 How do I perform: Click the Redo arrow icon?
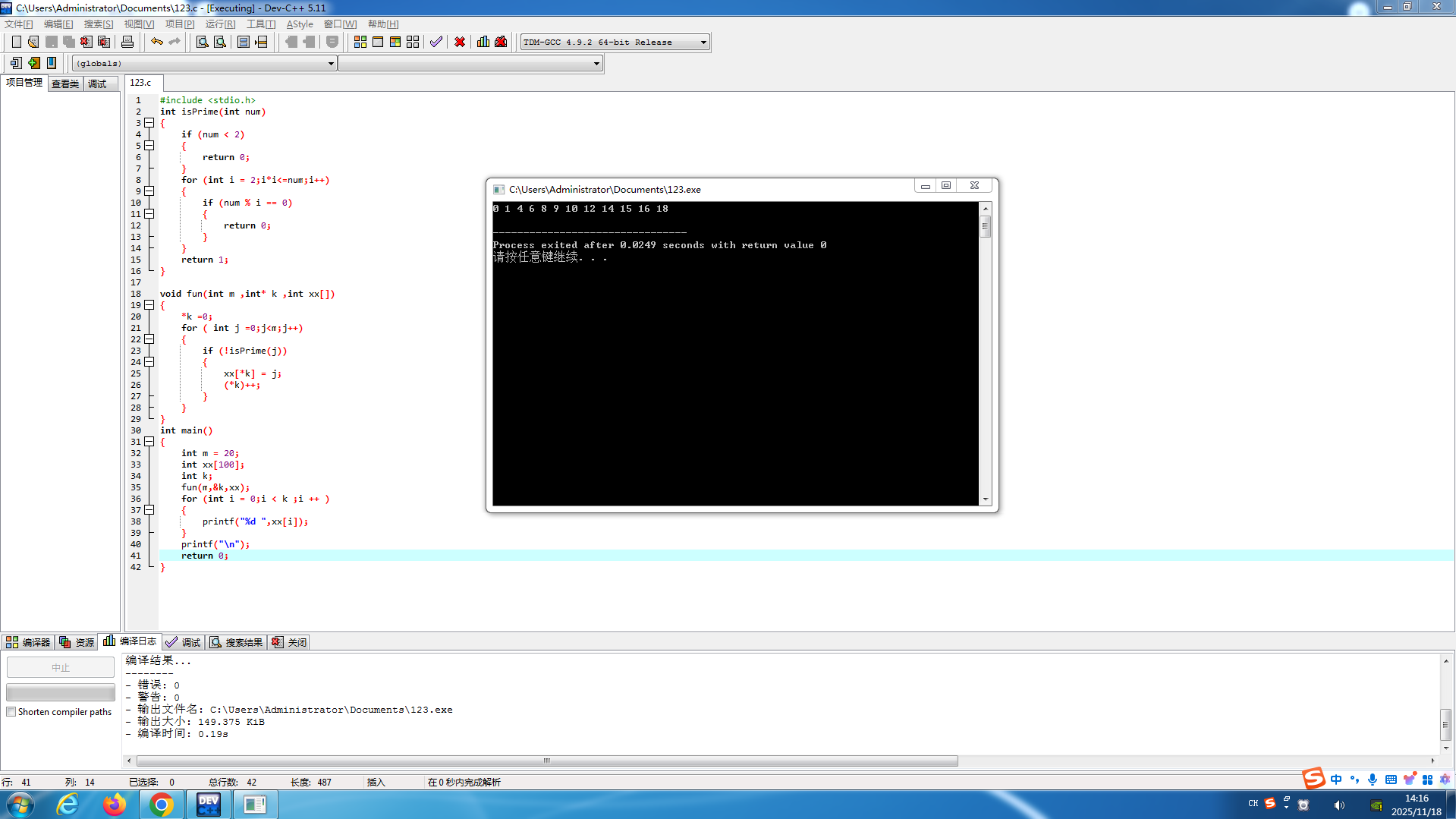175,42
